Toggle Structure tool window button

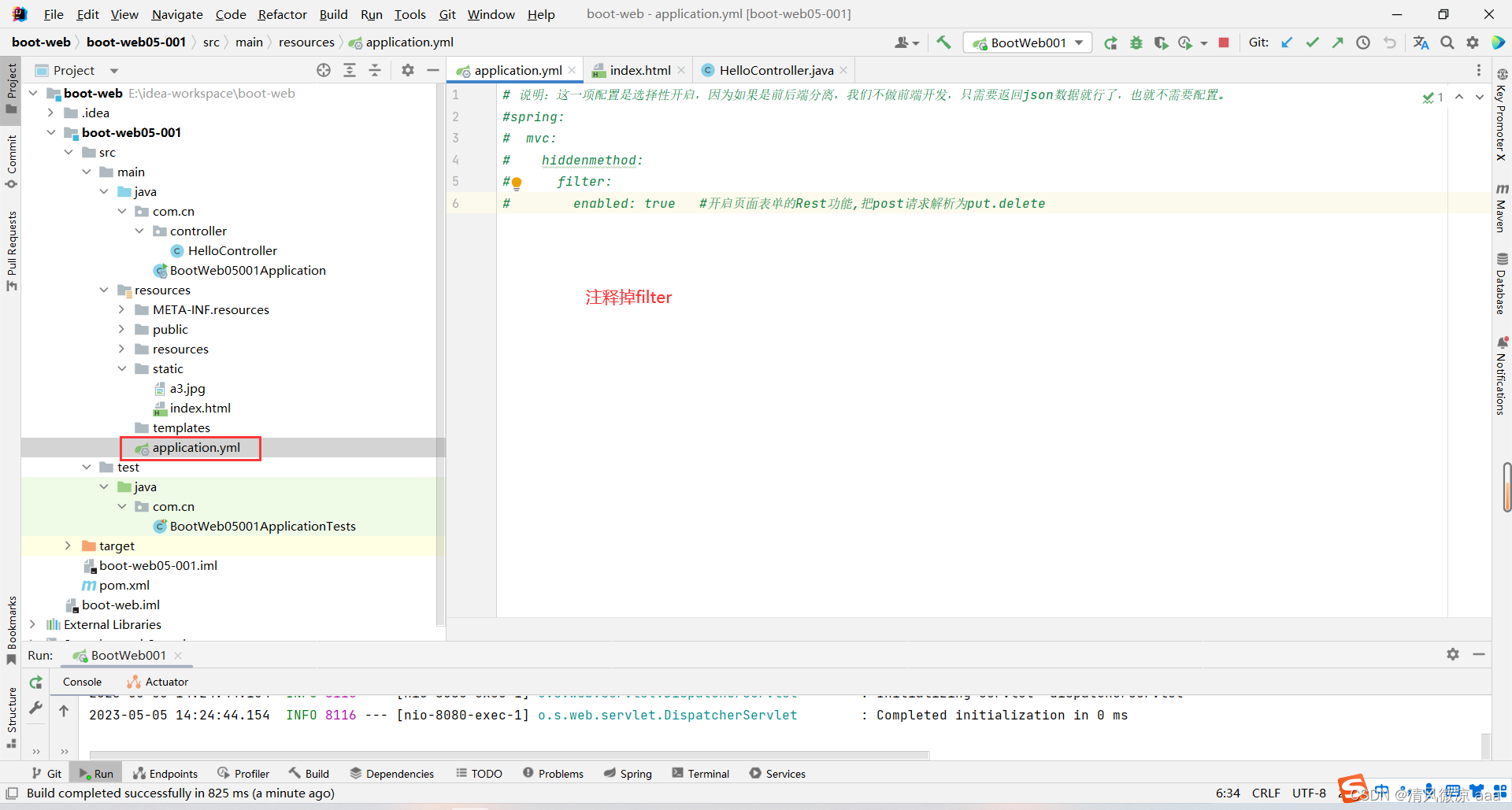click(x=11, y=717)
